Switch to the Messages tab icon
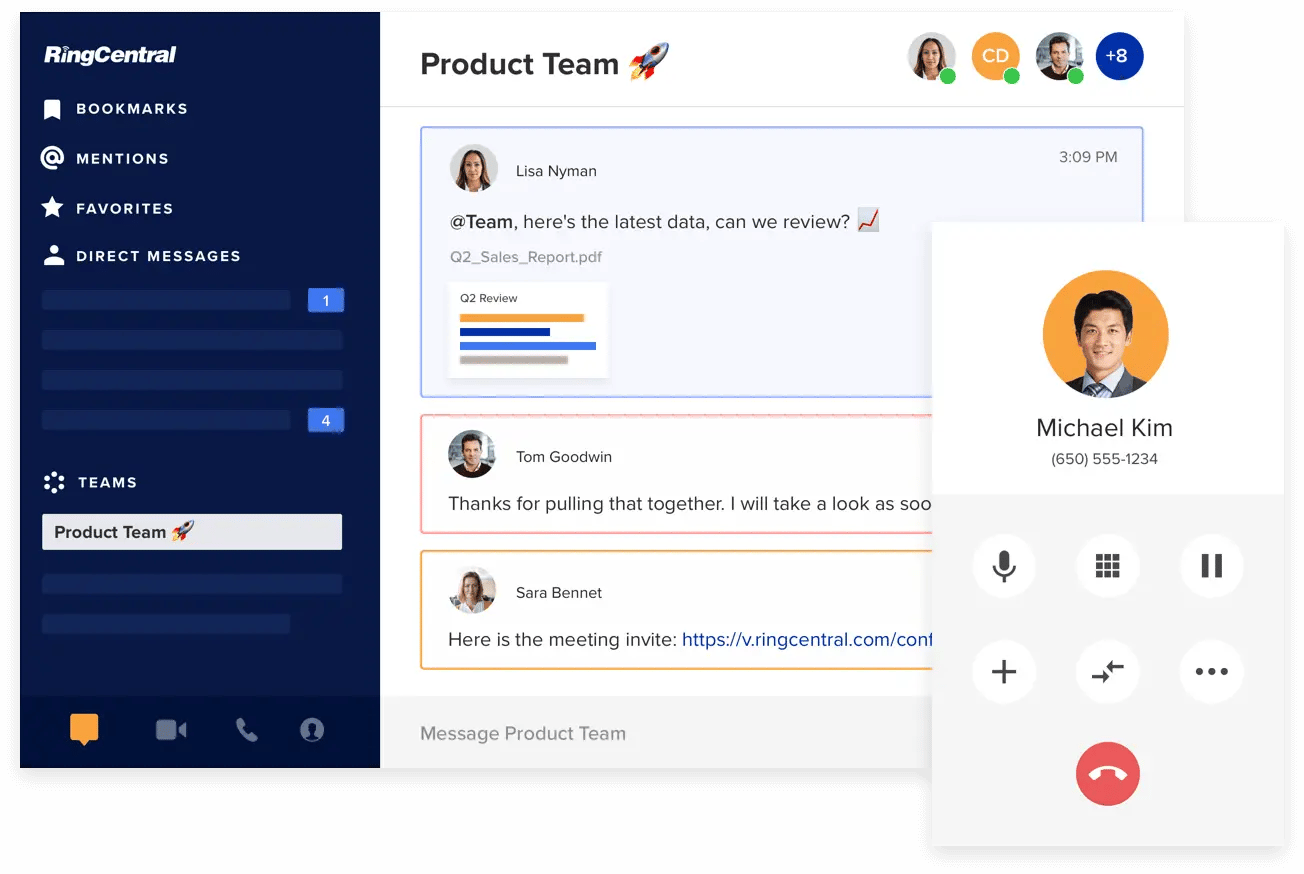The image size is (1304, 874). click(x=84, y=729)
